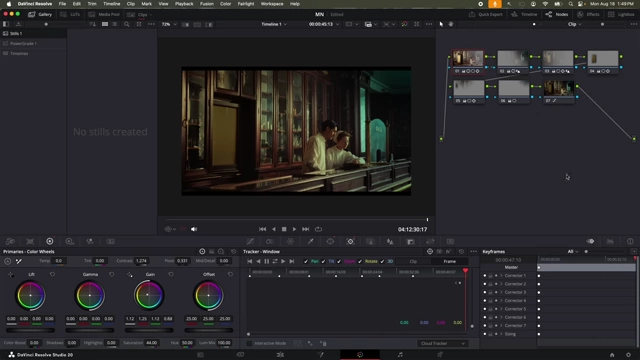Click the Lift master wheel slider
This screenshot has height=360, width=640.
click(30, 330)
